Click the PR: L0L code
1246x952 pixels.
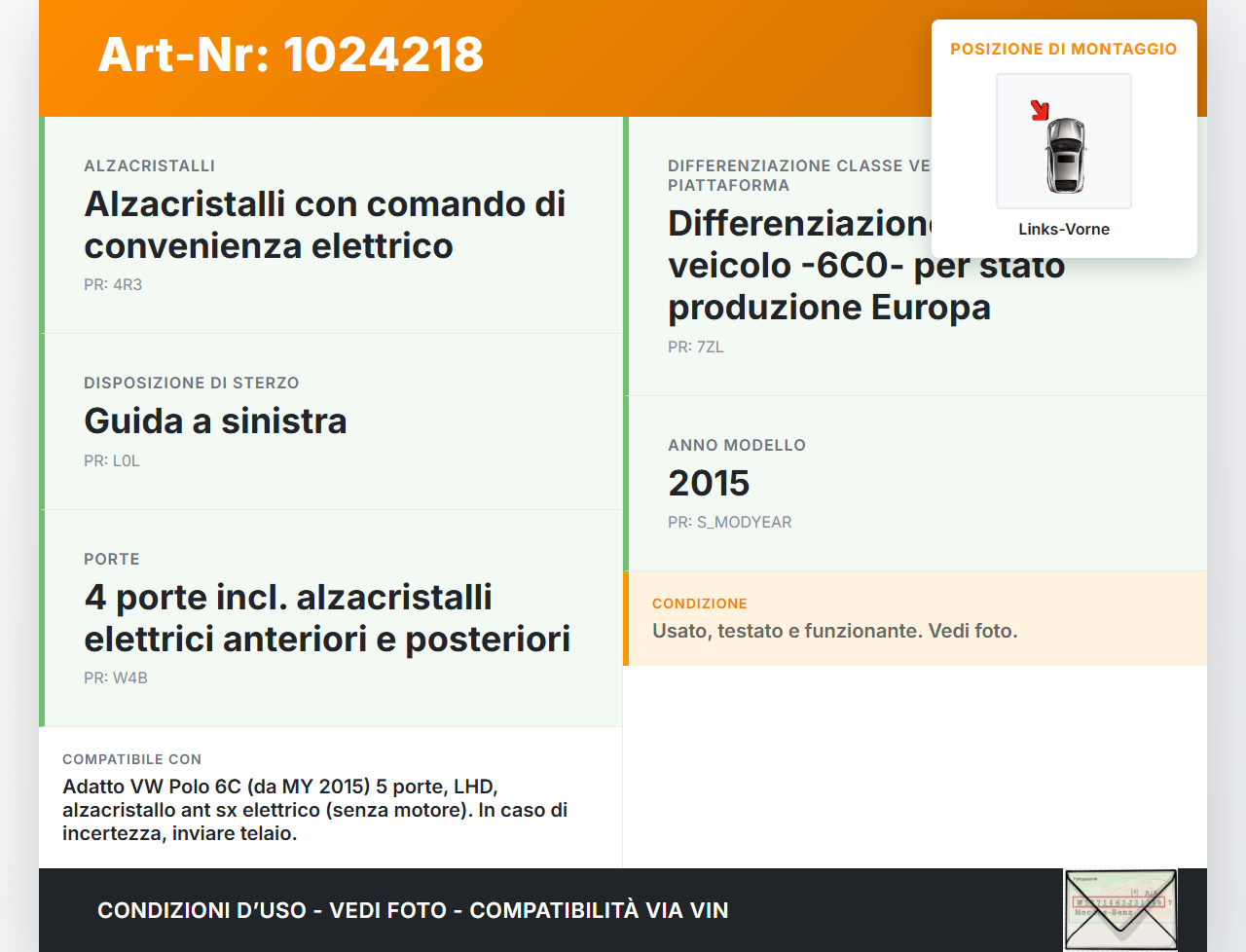point(112,460)
